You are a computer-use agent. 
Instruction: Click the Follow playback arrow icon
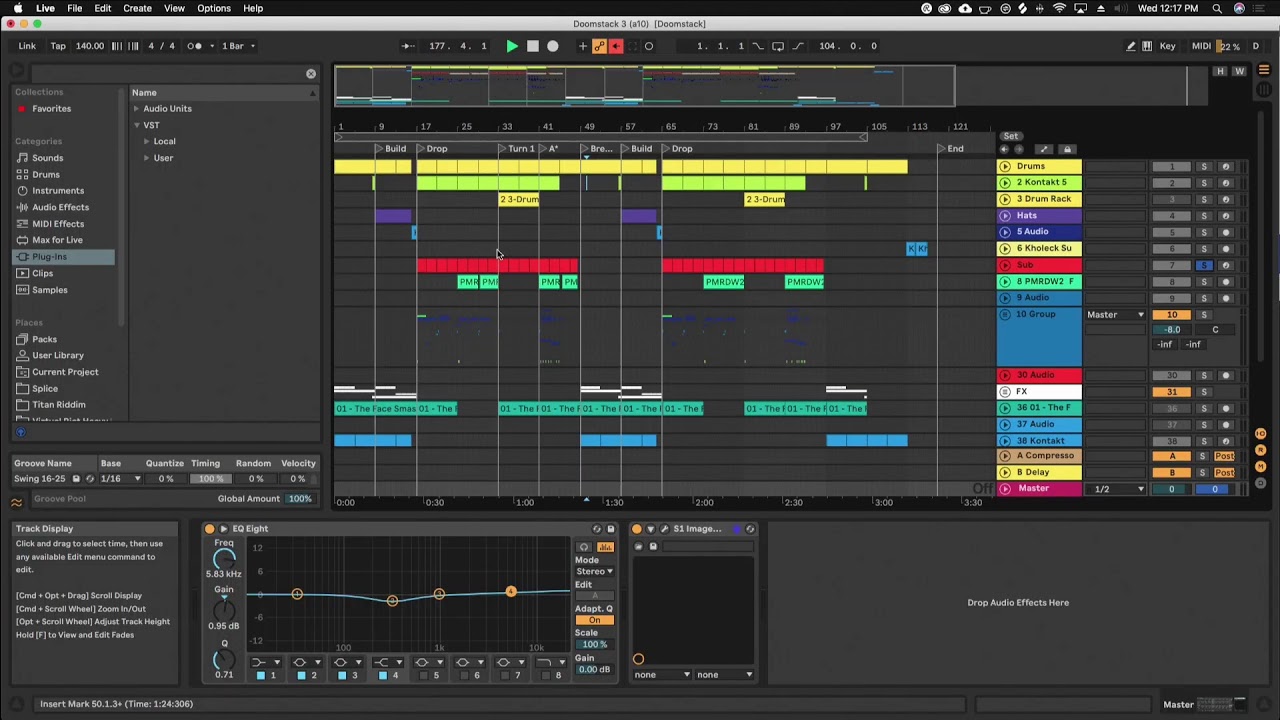click(x=408, y=46)
